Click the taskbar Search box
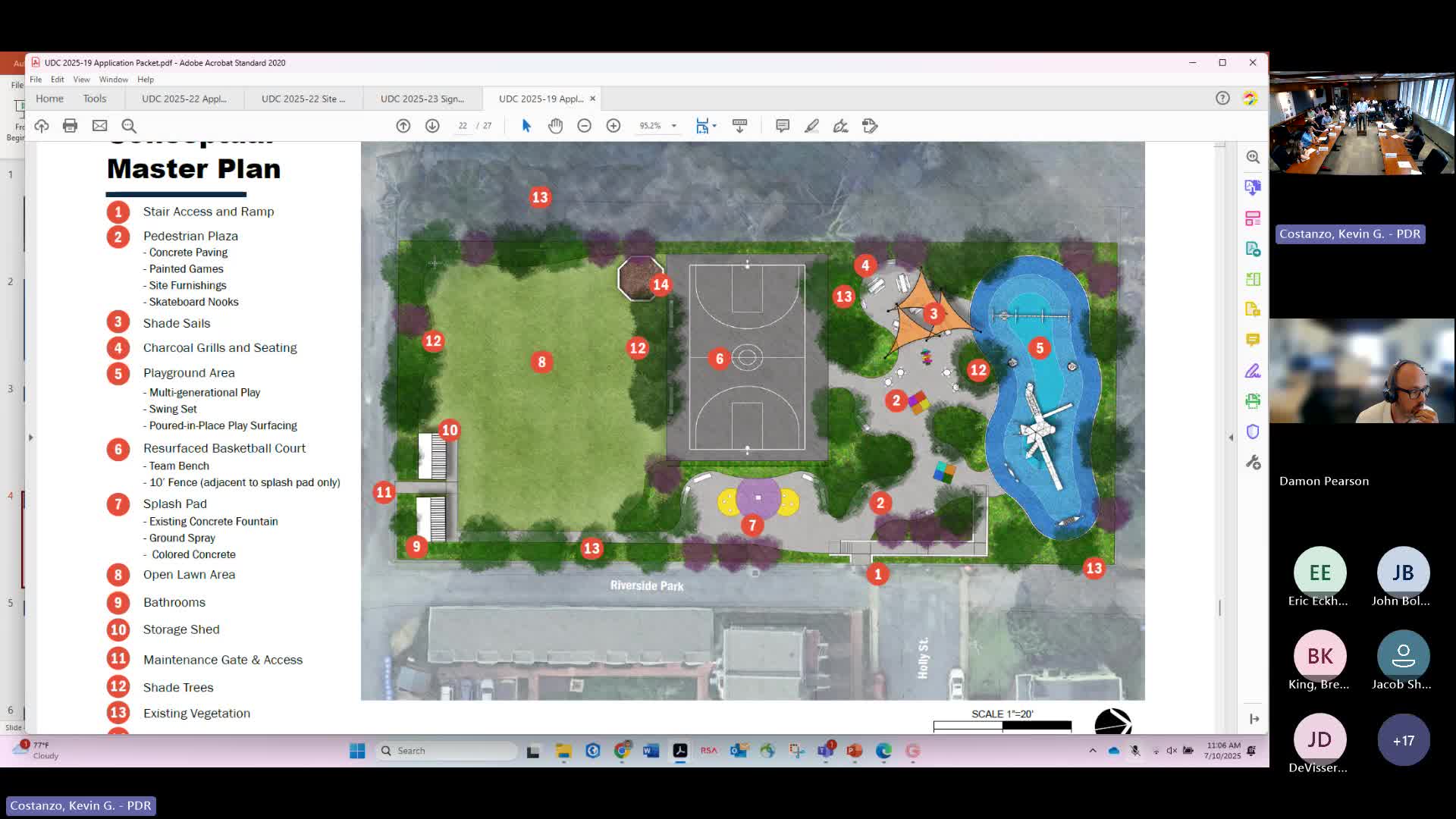The height and width of the screenshot is (819, 1456). pyautogui.click(x=447, y=751)
